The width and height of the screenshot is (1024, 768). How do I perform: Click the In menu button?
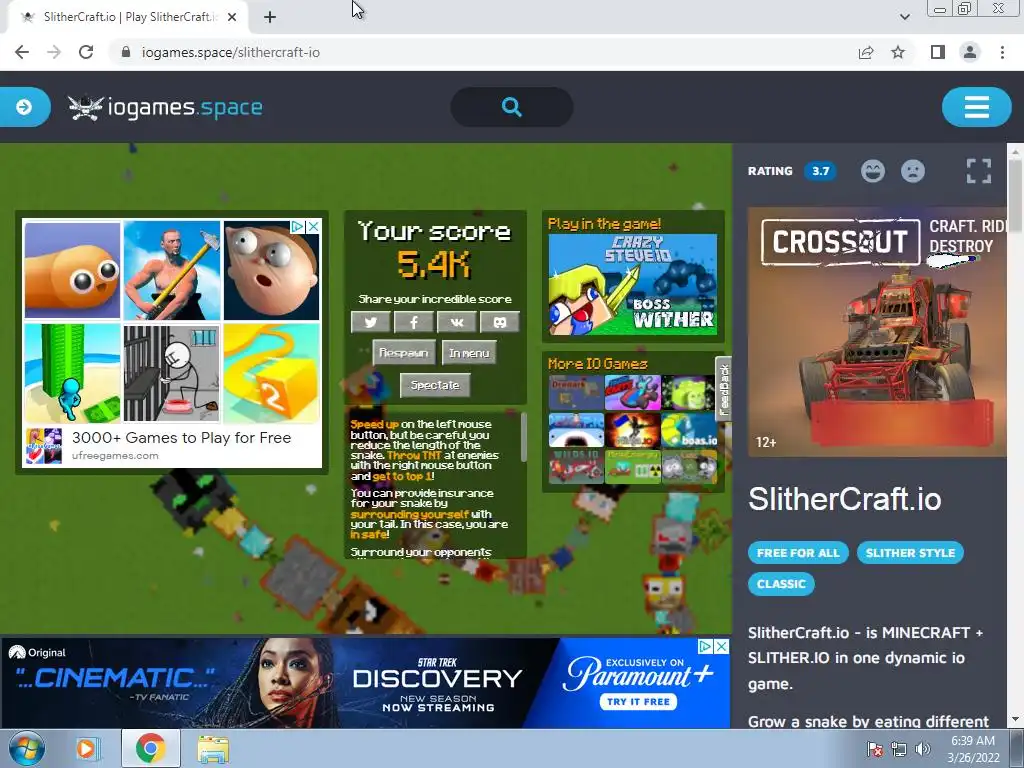(469, 353)
